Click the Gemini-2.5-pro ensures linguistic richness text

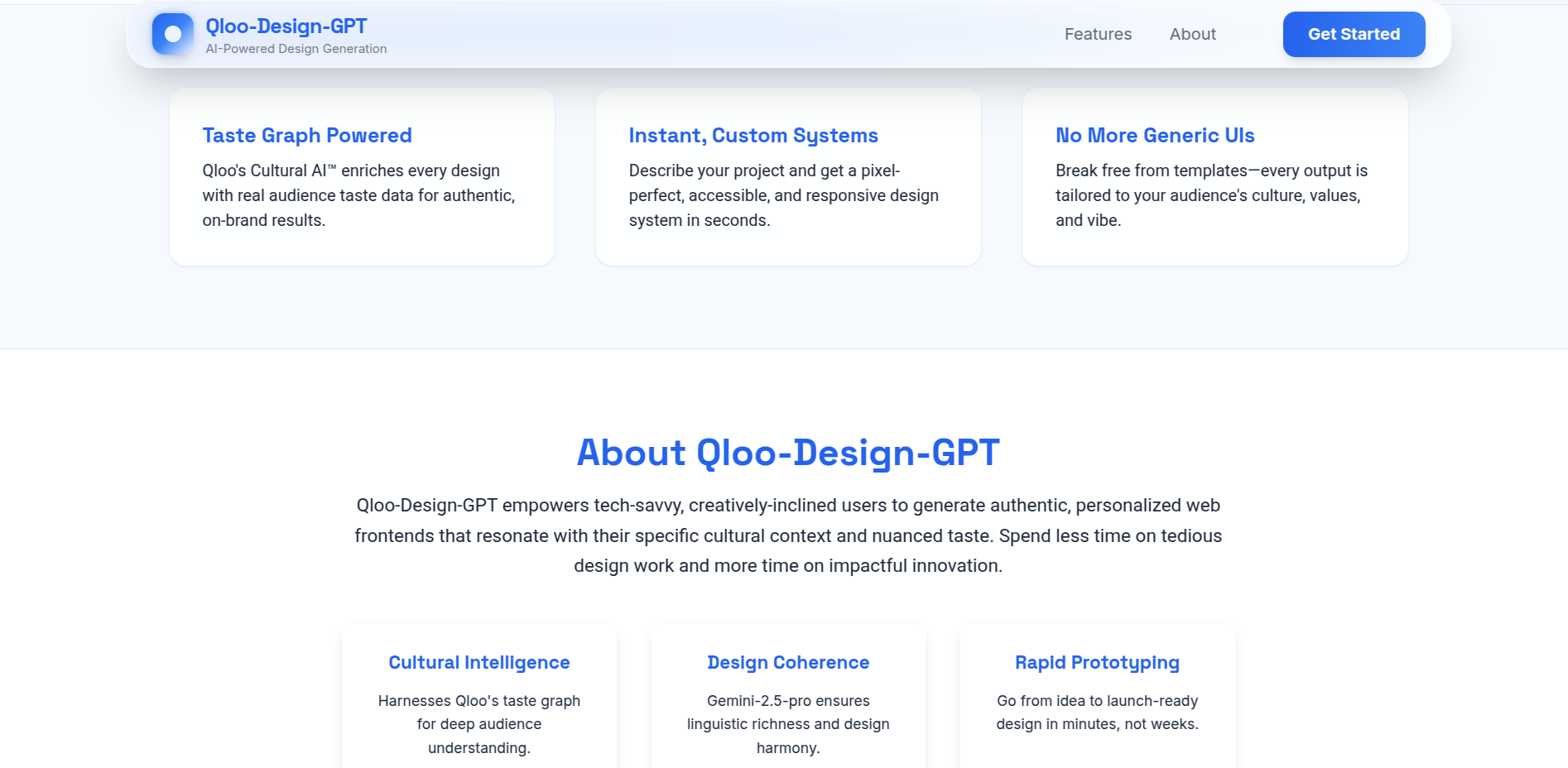tap(788, 724)
